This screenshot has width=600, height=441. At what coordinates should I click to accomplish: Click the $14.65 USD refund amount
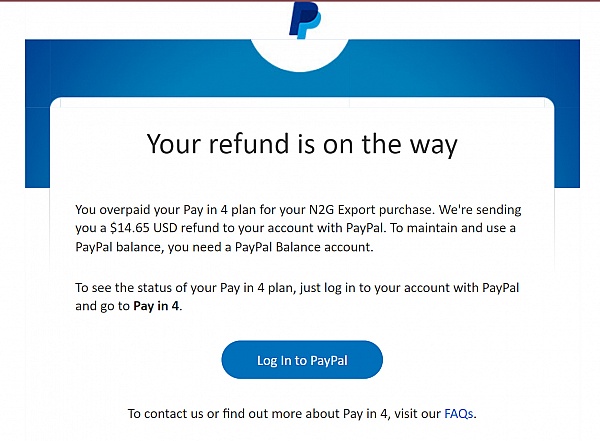(x=143, y=228)
